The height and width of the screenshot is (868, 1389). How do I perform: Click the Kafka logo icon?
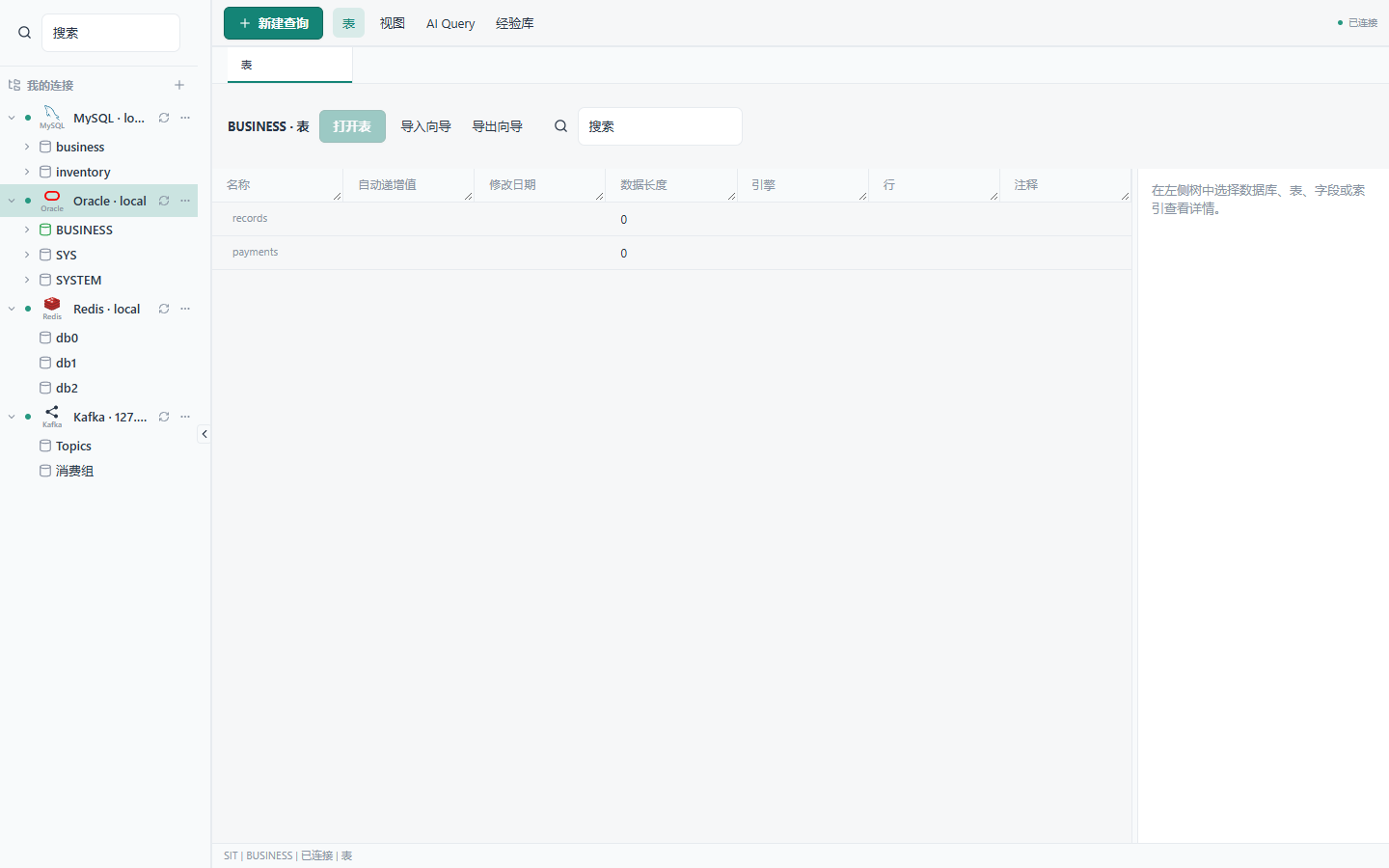pyautogui.click(x=52, y=417)
